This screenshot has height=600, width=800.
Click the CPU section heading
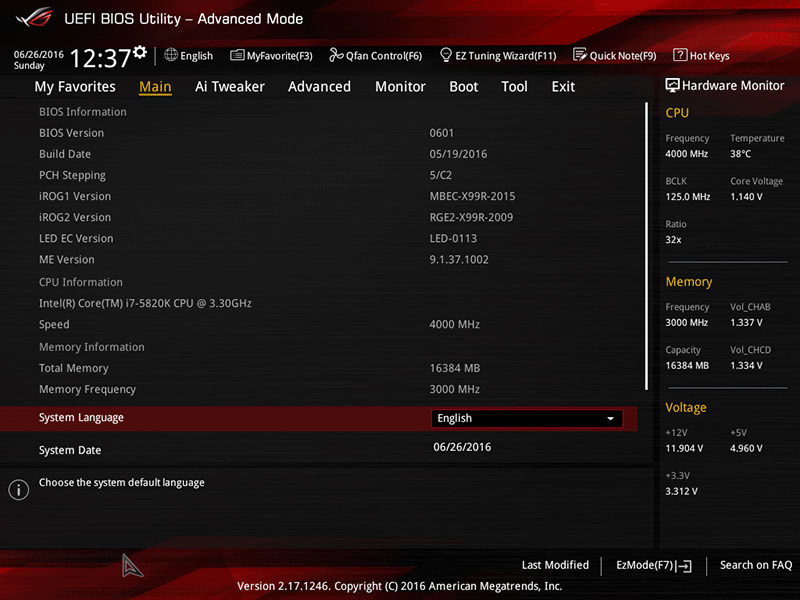pyautogui.click(x=677, y=113)
